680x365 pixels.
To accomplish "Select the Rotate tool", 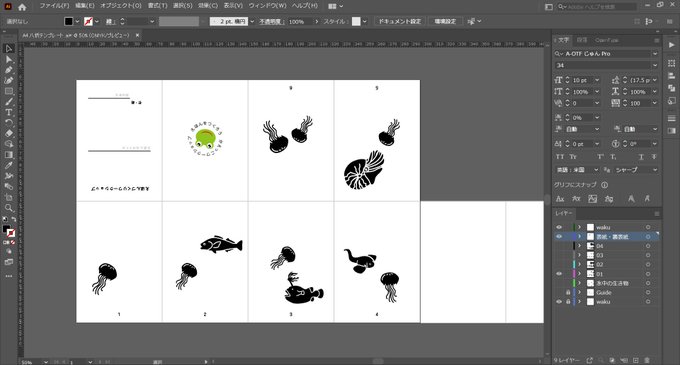I will point(9,123).
